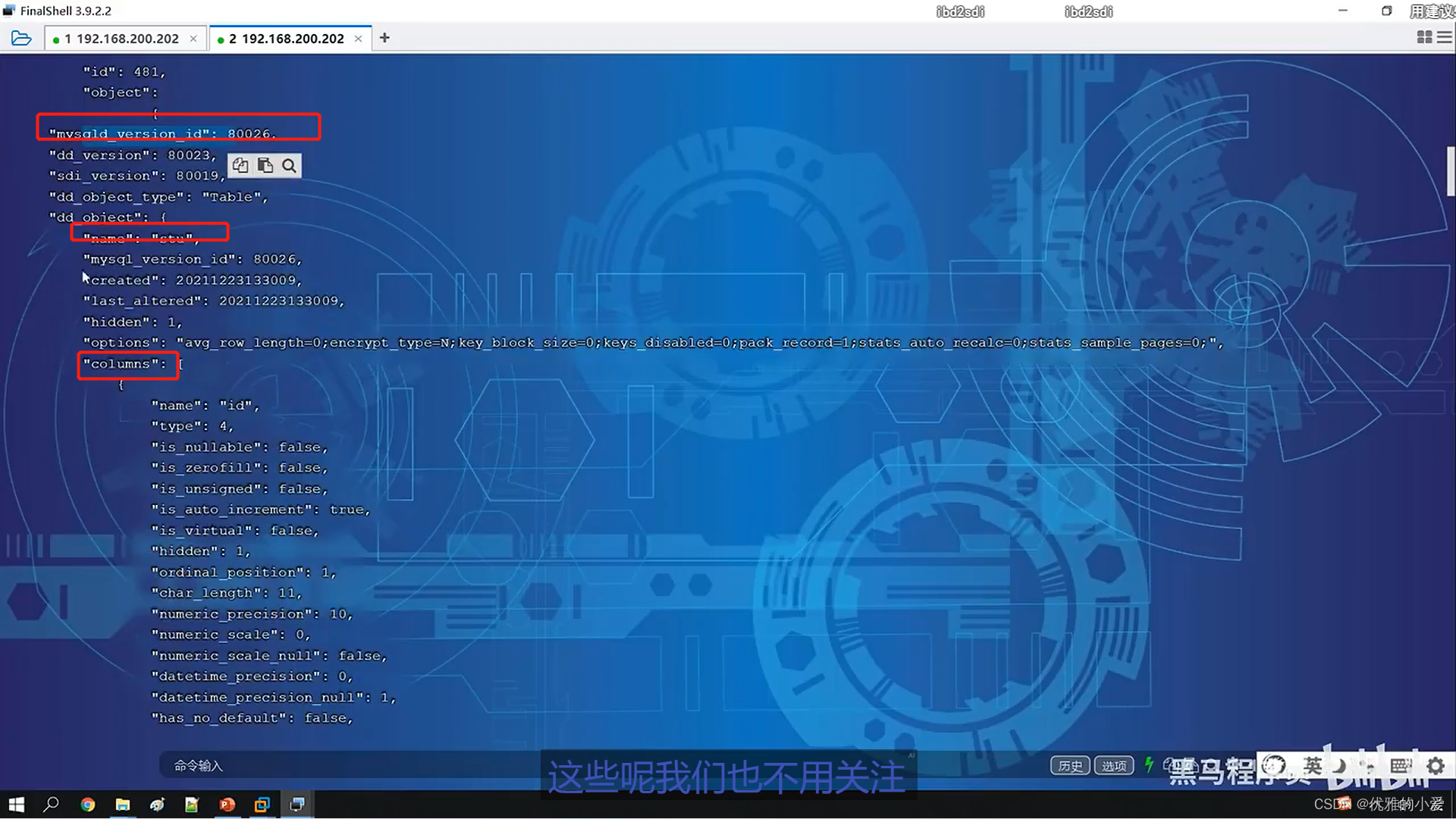The width and height of the screenshot is (1456, 819).
Task: Select the magnifier search icon in the popup toolbar
Action: coord(289,165)
